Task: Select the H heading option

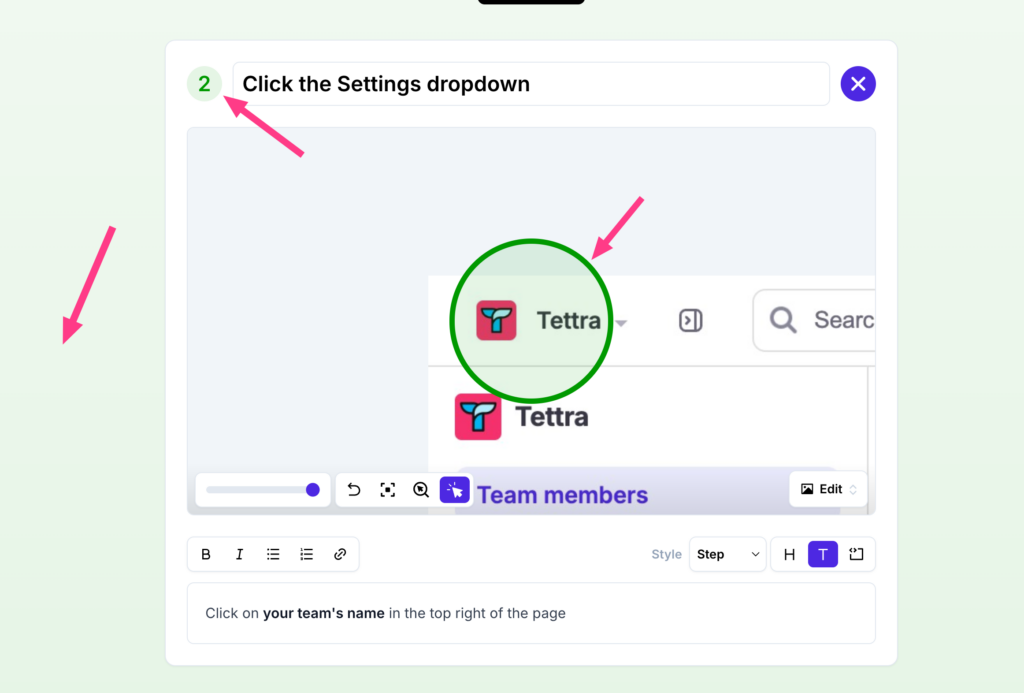Action: pyautogui.click(x=789, y=554)
